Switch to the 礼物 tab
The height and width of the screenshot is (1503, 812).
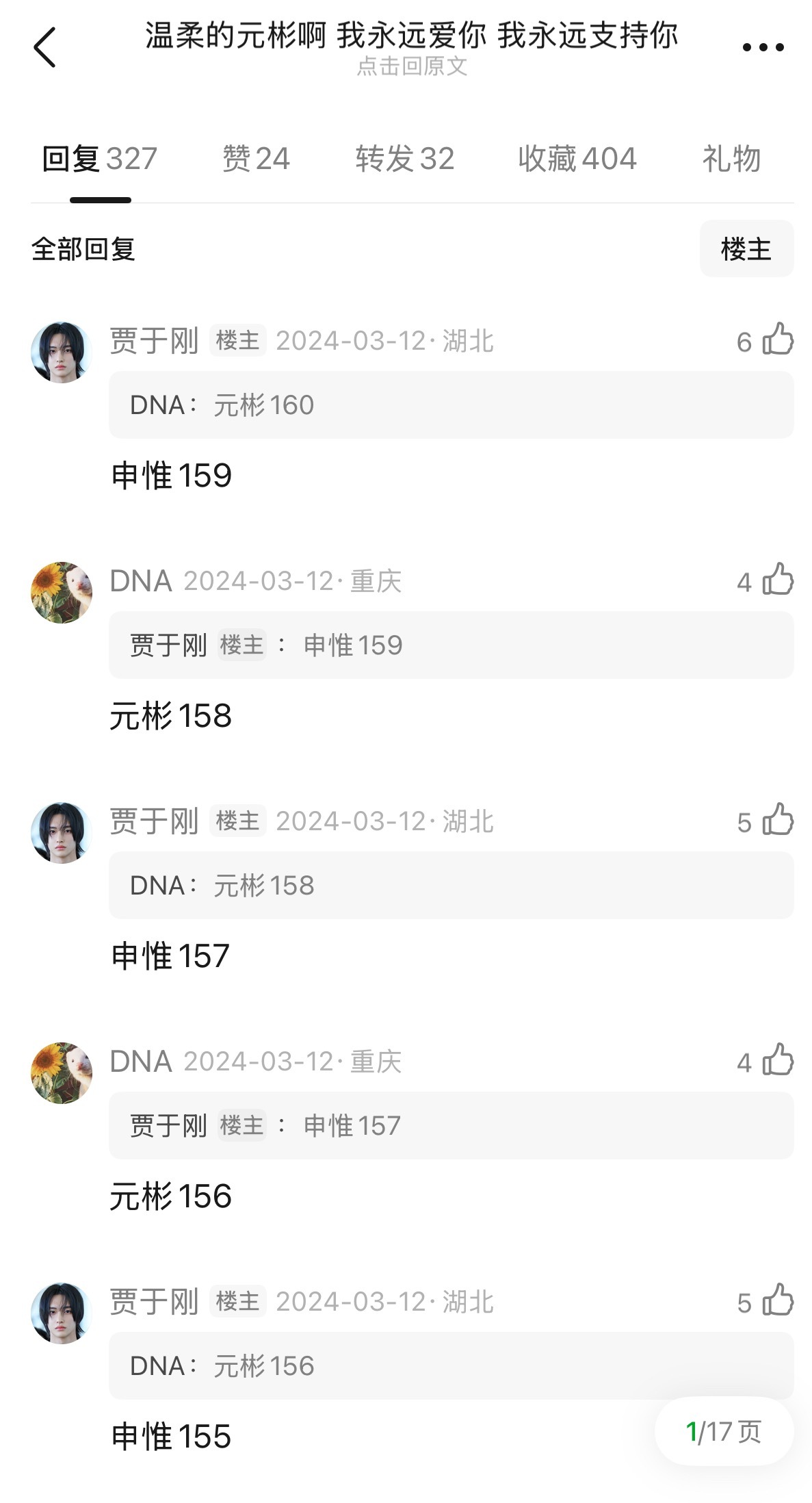pos(731,159)
